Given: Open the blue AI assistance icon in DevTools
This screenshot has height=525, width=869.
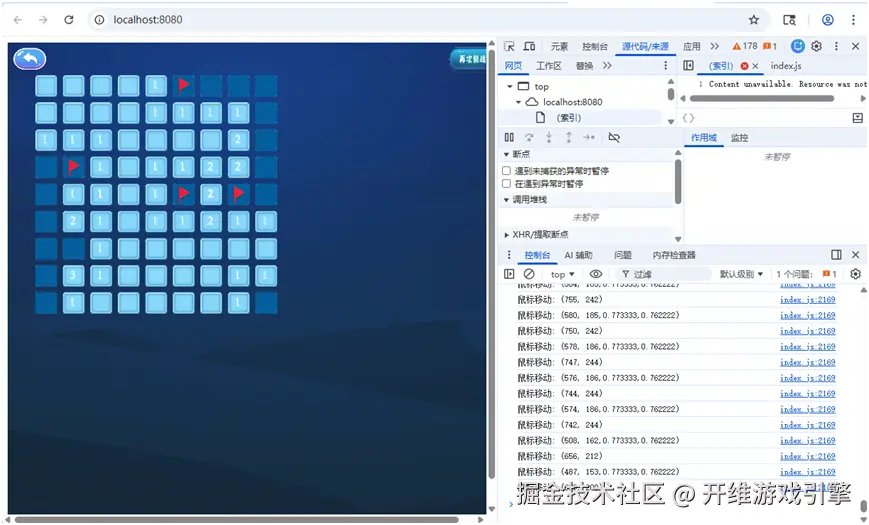Looking at the screenshot, I should point(798,46).
